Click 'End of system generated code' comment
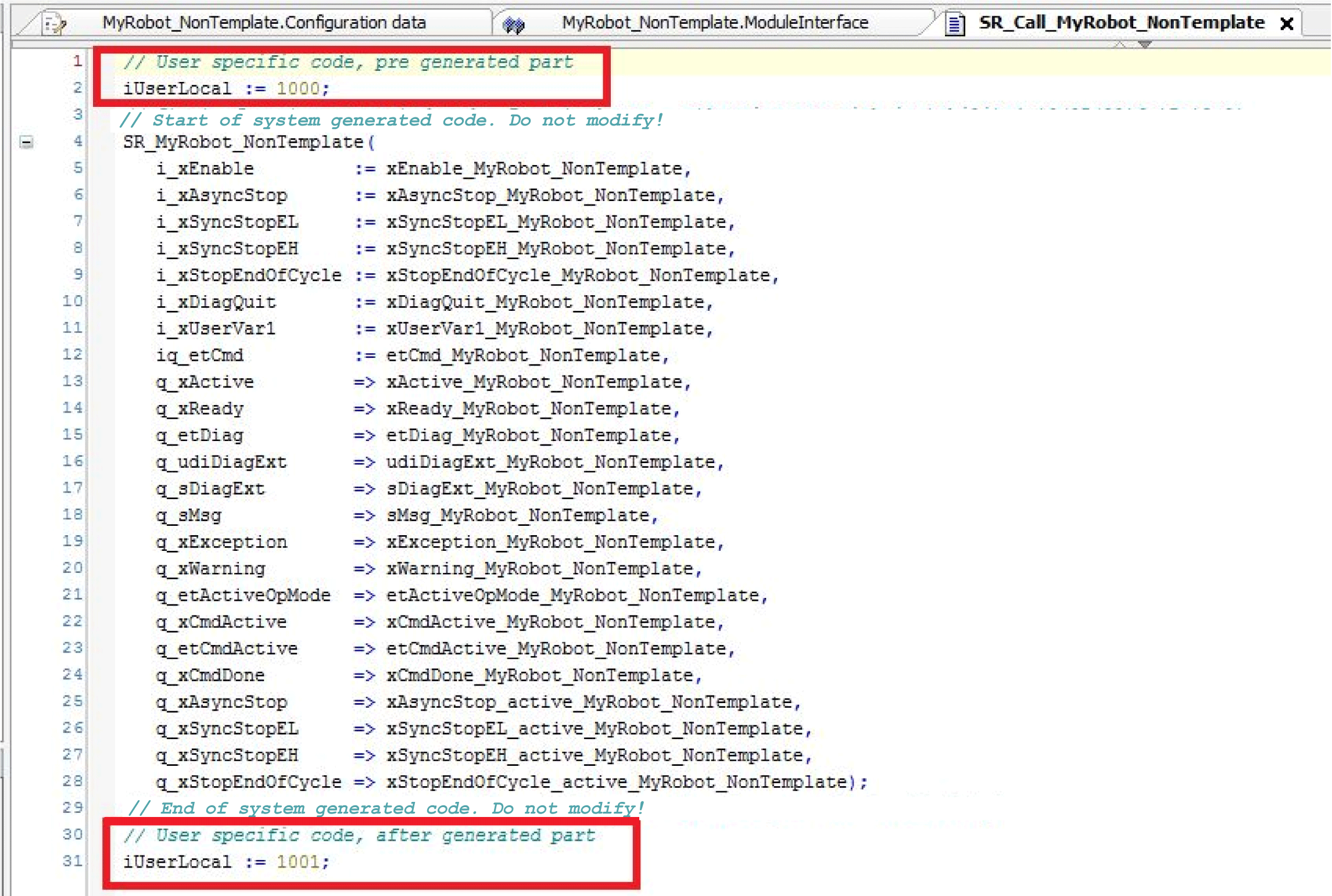The width and height of the screenshot is (1332, 896). click(386, 808)
